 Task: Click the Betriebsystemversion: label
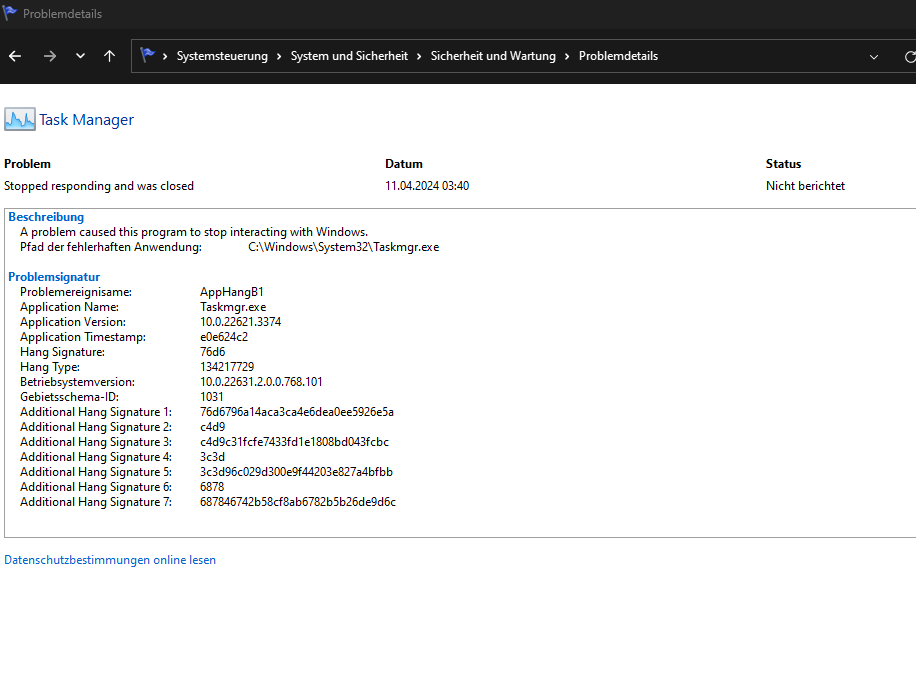[77, 382]
